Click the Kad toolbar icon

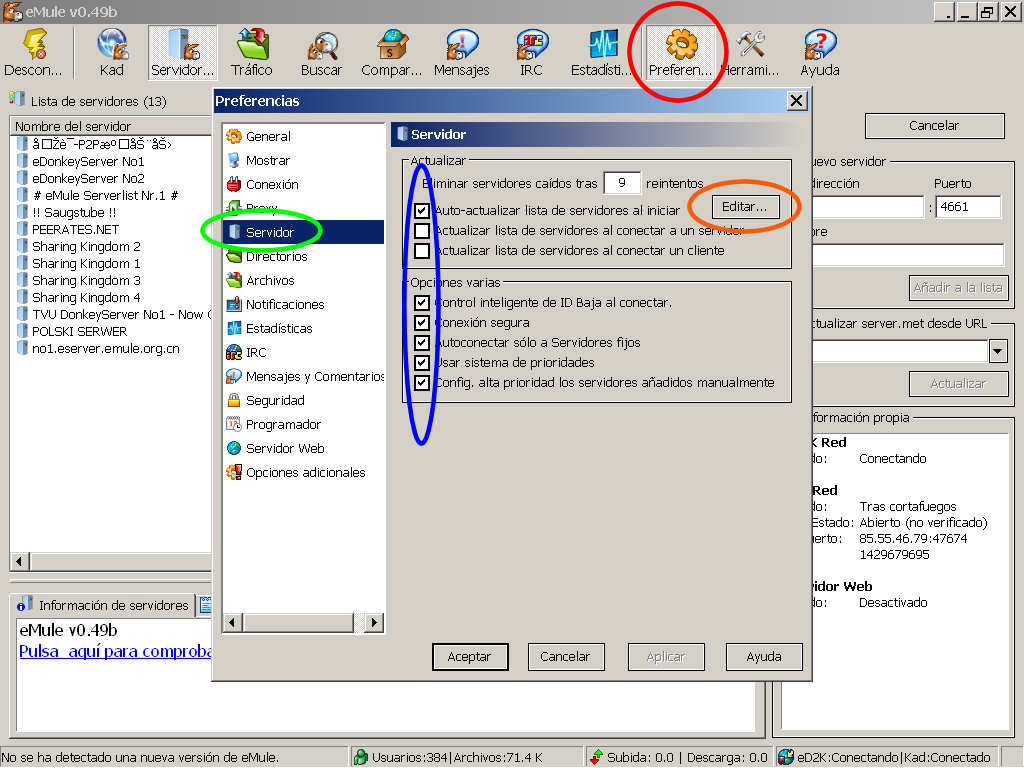112,52
